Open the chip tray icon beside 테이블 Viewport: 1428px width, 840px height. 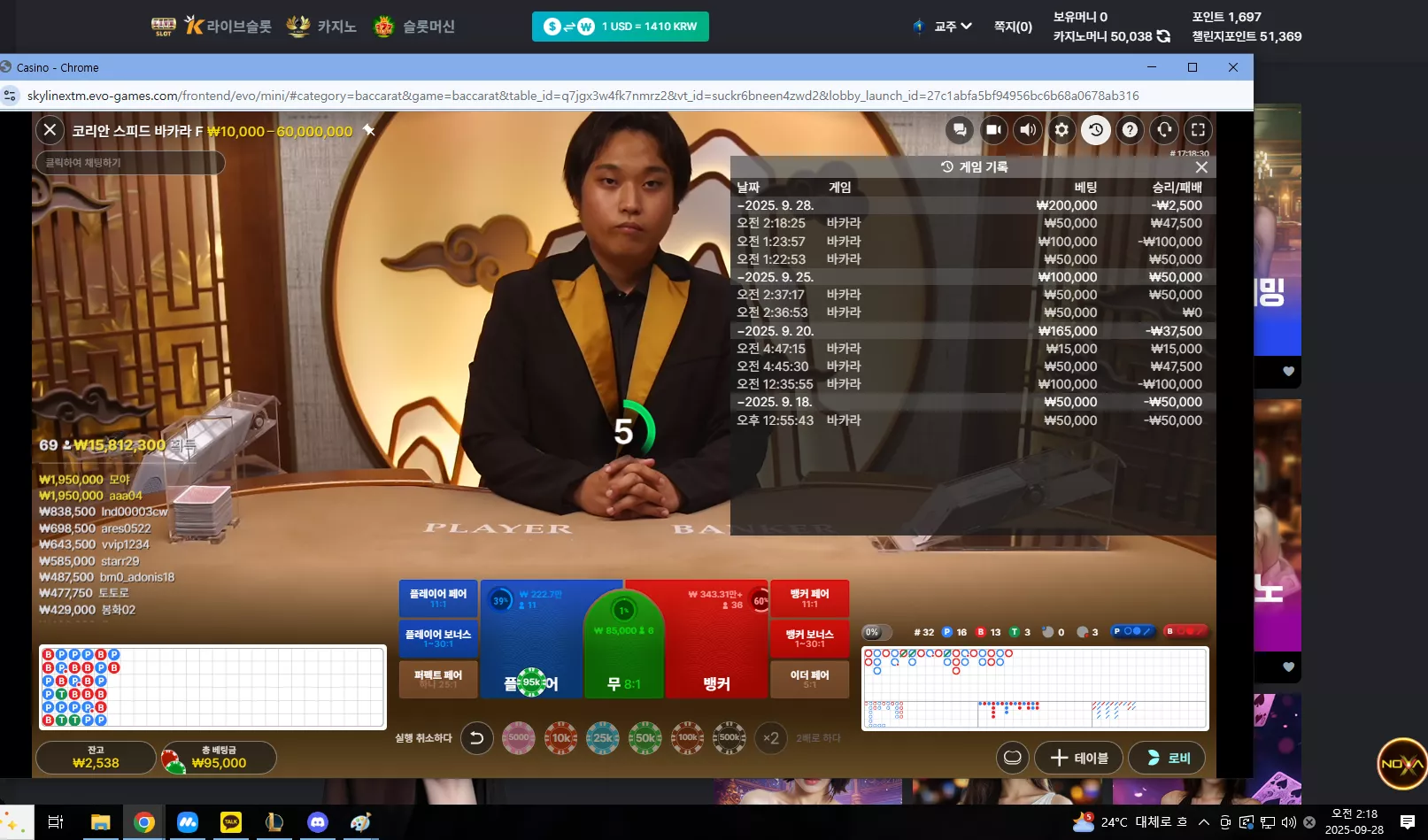click(x=1012, y=758)
